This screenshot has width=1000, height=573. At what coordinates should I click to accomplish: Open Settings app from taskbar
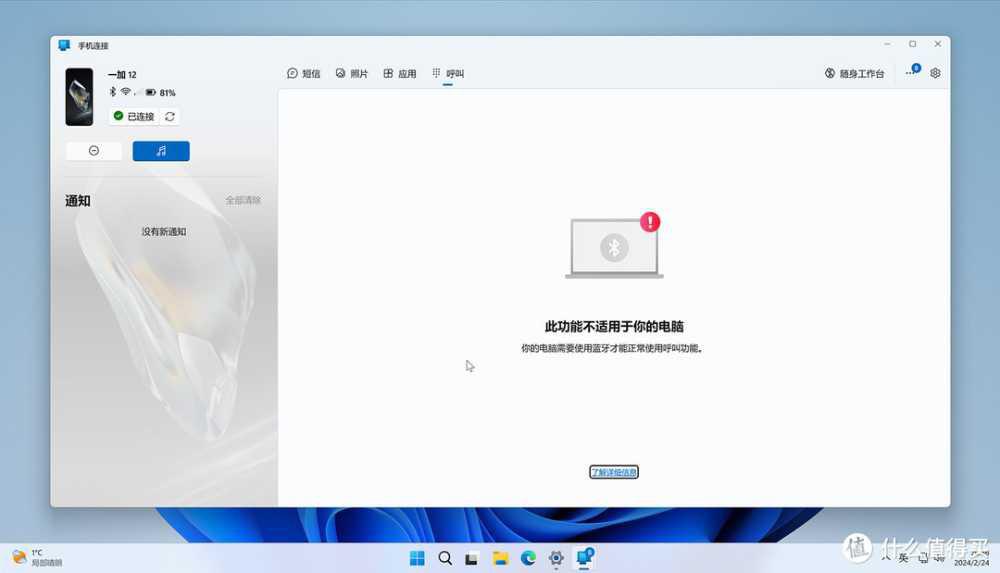tap(556, 558)
